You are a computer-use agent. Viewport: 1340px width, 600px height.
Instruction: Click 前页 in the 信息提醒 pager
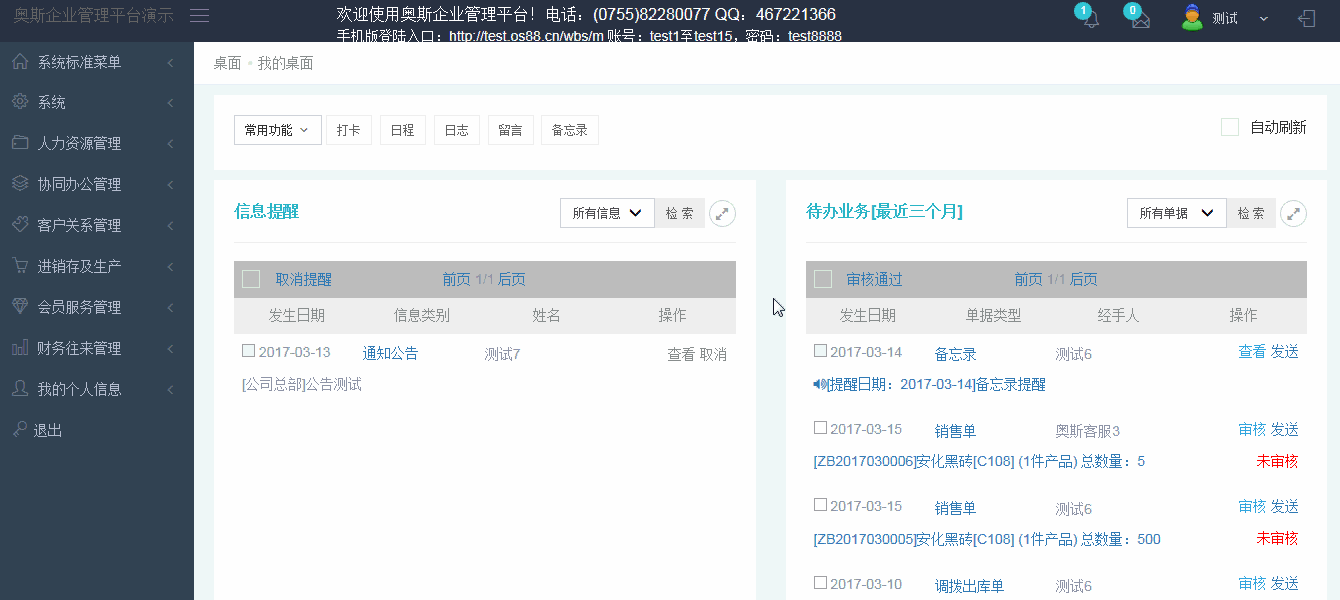point(456,279)
